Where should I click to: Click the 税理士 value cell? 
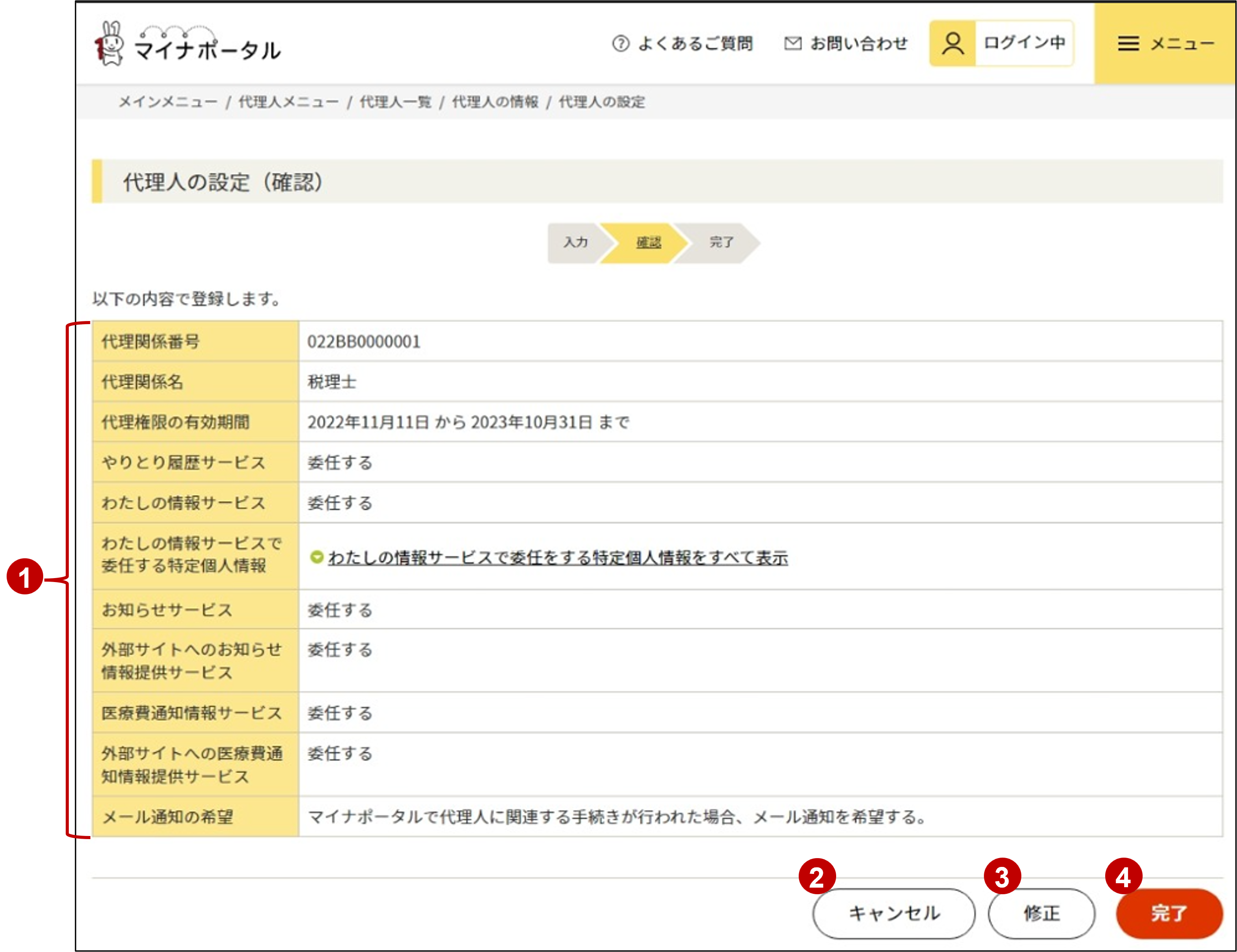[x=761, y=382]
